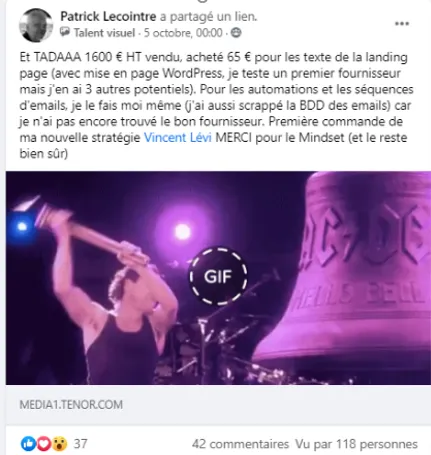Follow the MEDIA1.TENOR.COM source link
The width and height of the screenshot is (431, 455).
[x=71, y=405]
